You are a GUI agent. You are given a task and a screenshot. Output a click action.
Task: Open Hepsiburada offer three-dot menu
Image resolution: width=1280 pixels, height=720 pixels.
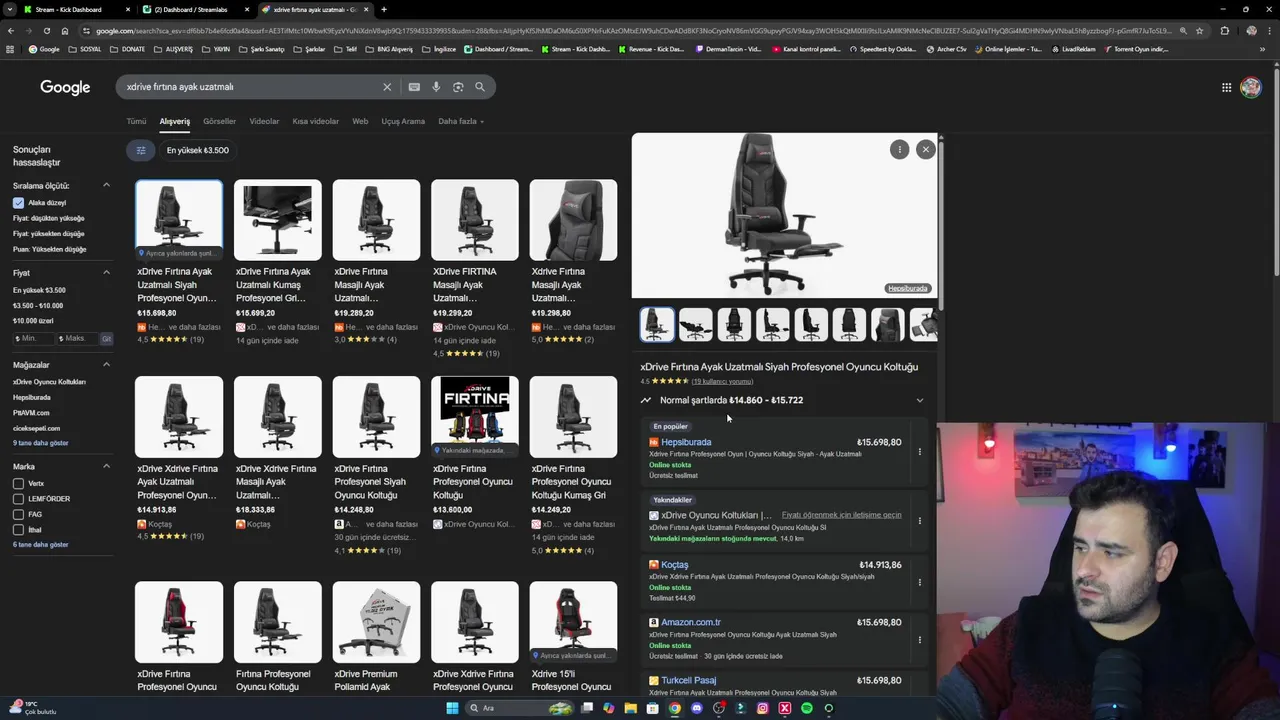pyautogui.click(x=920, y=452)
